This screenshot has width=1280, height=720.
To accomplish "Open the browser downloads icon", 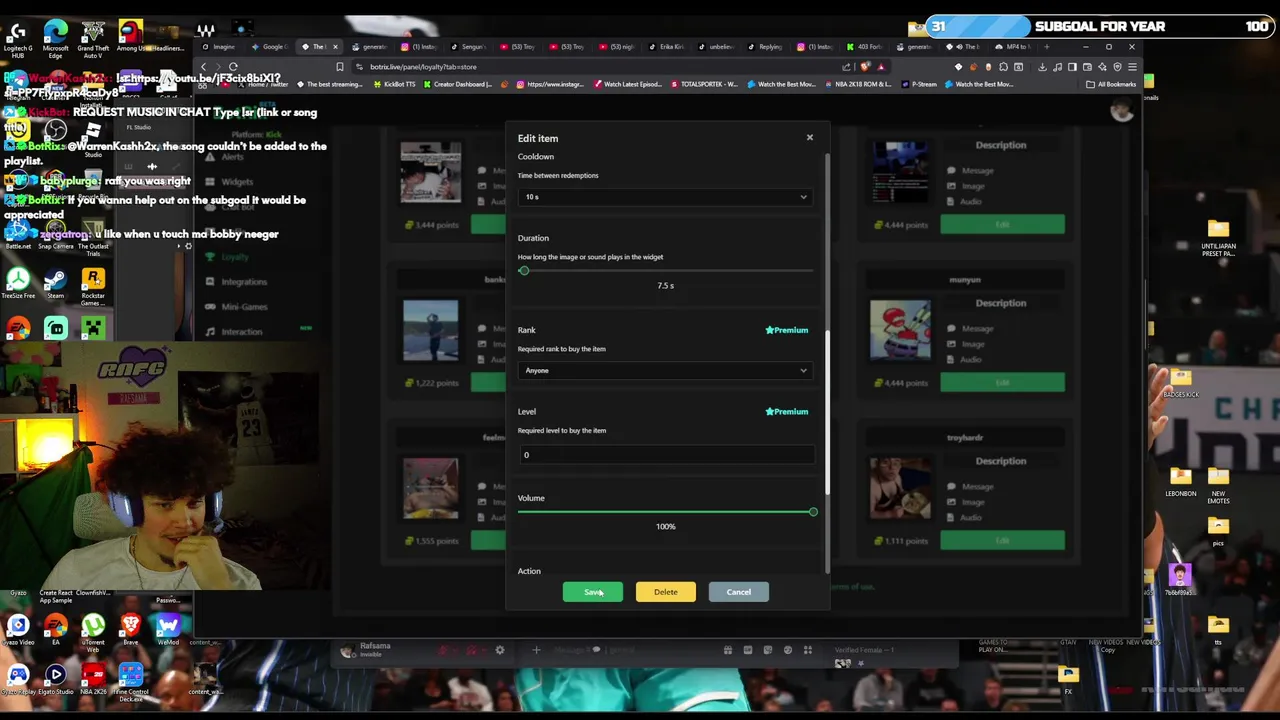I will click(x=1042, y=67).
